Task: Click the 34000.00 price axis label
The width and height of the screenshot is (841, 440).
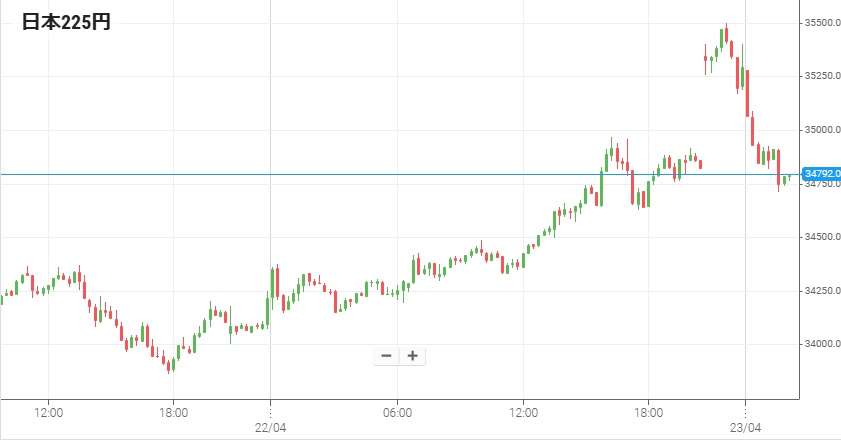Action: pos(821,344)
